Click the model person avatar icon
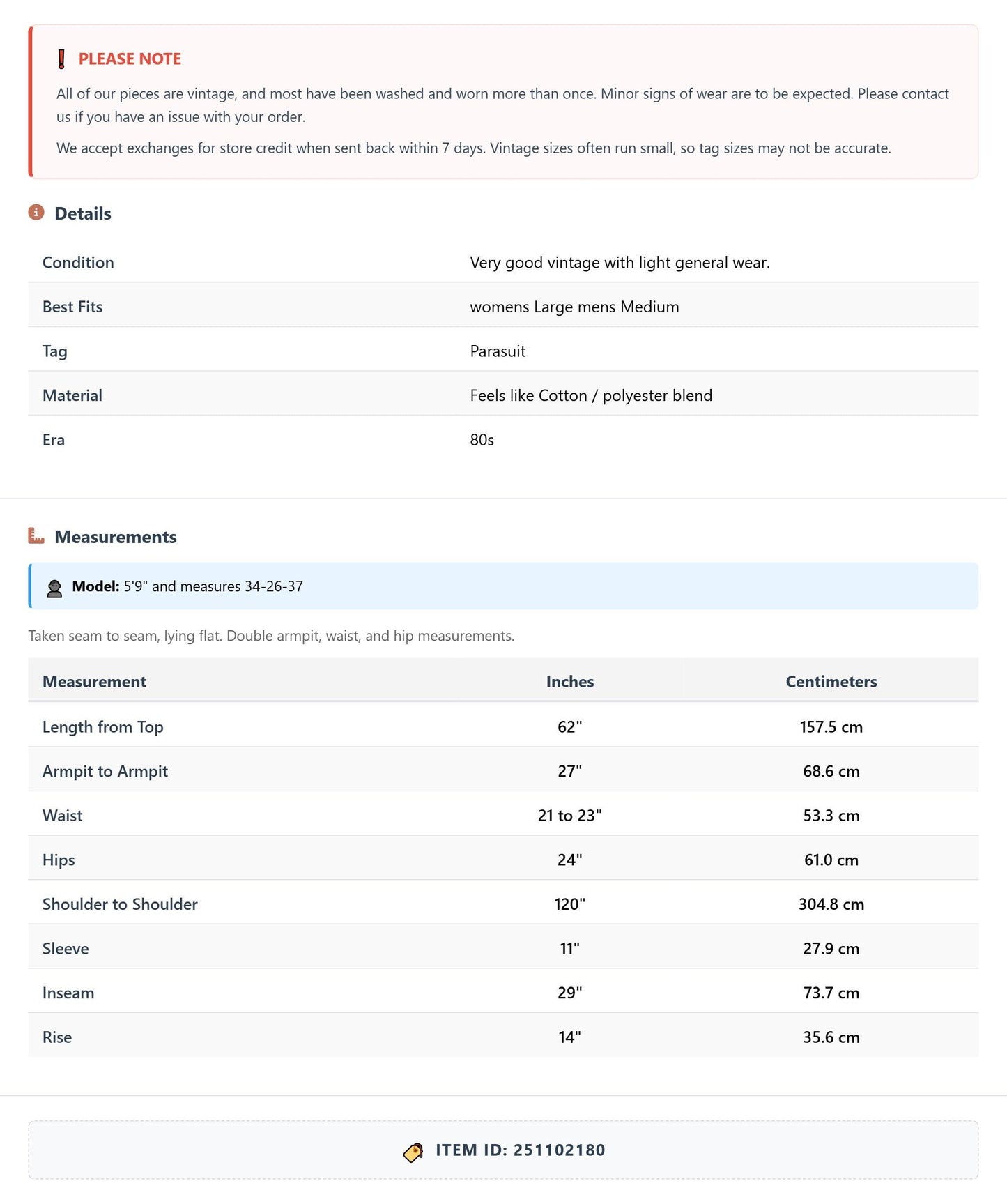Viewport: 1007px width, 1204px height. [x=54, y=588]
